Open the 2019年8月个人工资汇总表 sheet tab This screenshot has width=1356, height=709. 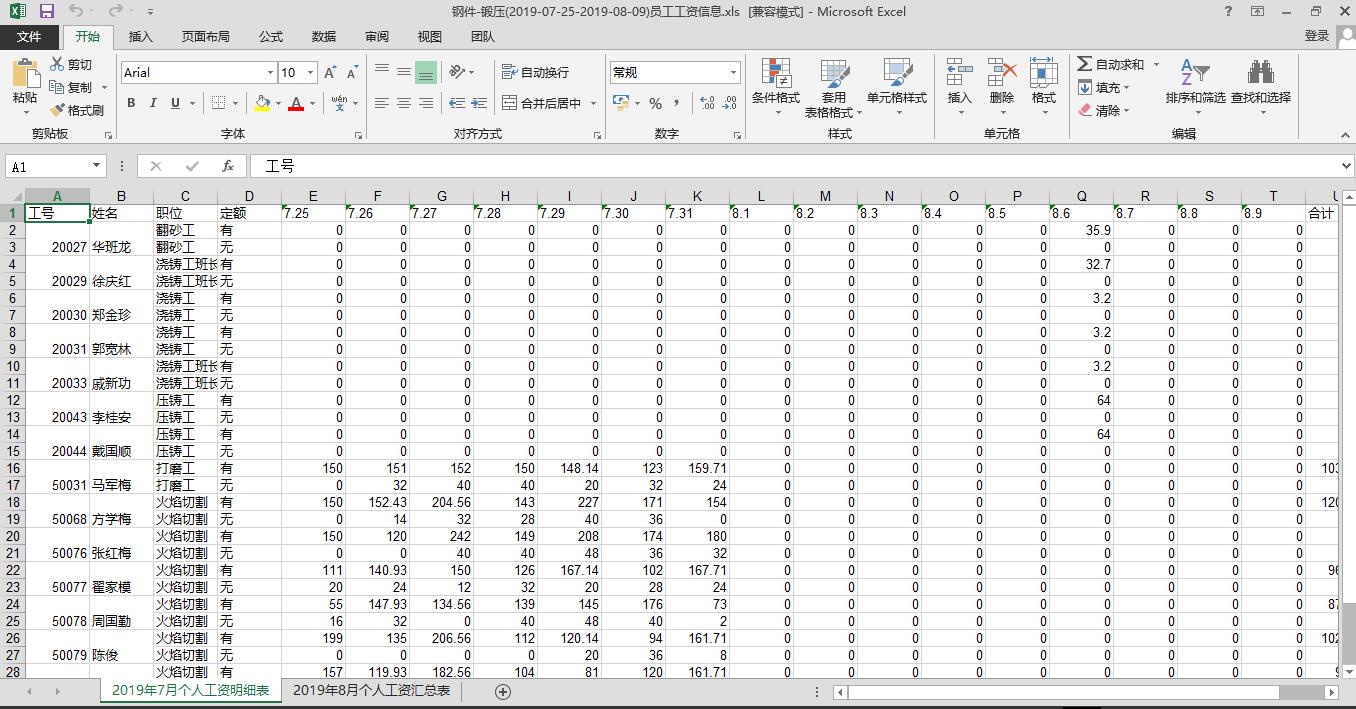point(371,691)
